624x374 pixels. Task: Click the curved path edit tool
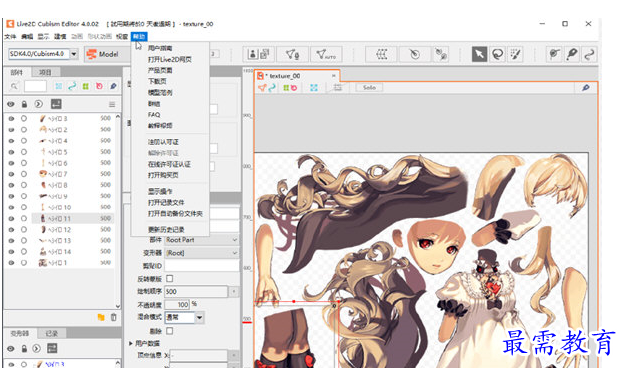(589, 54)
